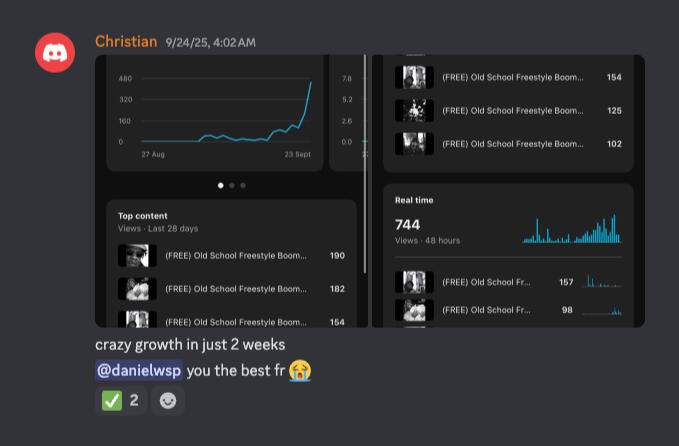Screen dimensions: 679x446
Task: Select the third carousel dot under the graph
Action: point(243,185)
